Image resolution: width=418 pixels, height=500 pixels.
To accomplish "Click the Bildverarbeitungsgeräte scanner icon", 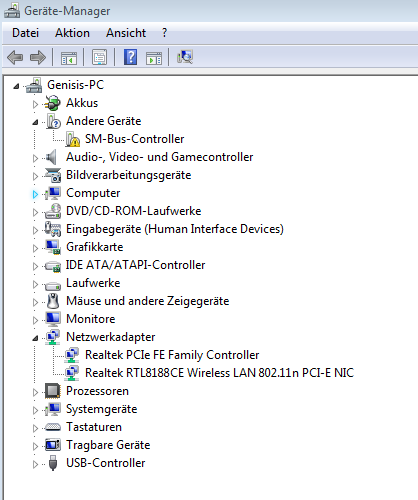I will [53, 175].
